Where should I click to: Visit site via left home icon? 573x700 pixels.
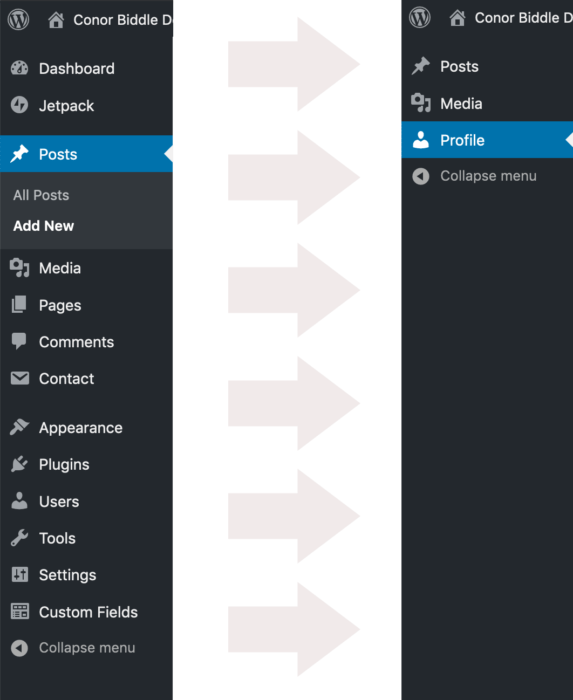(56, 20)
